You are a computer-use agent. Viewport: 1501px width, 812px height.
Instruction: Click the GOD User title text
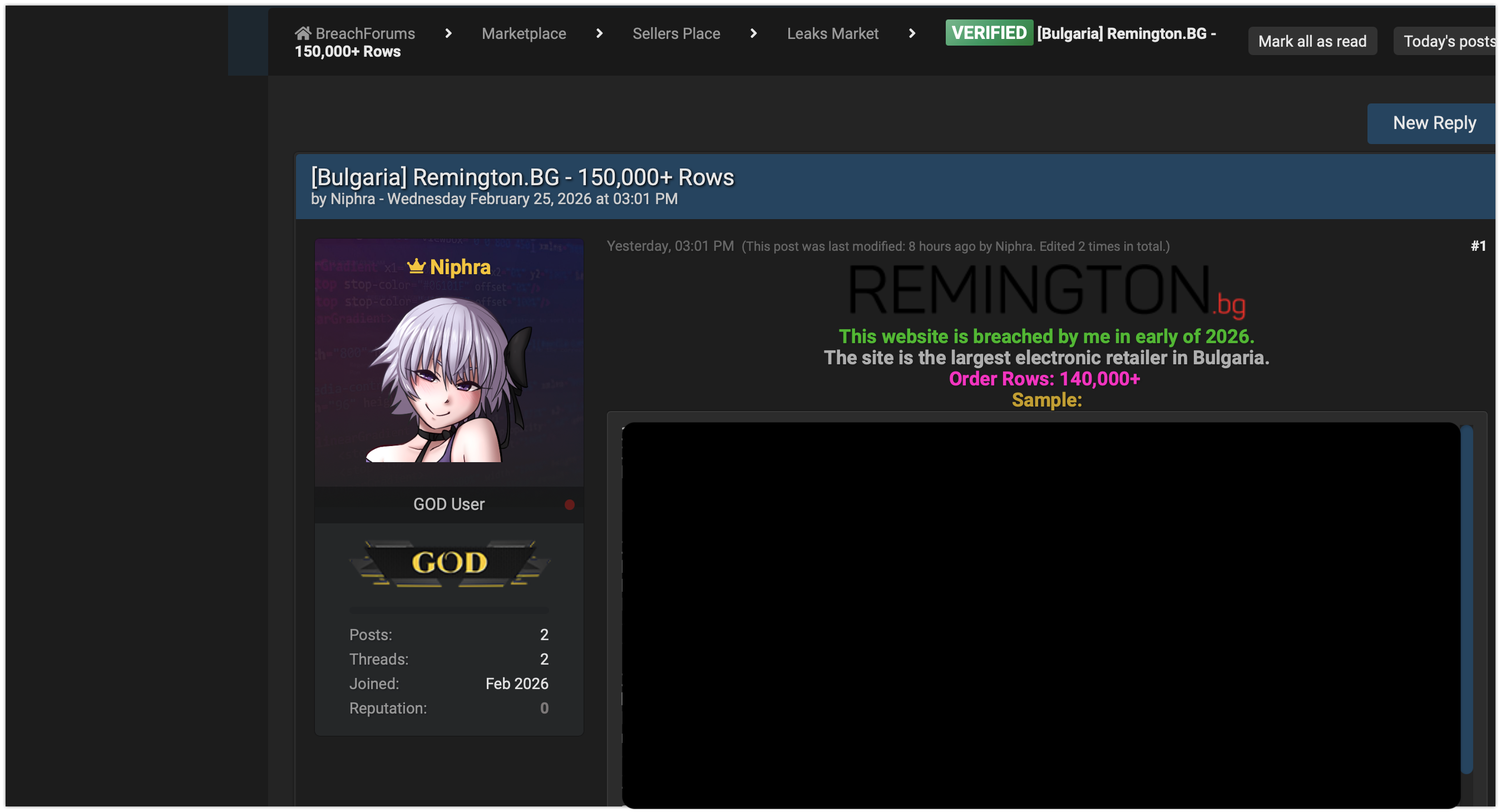(448, 504)
